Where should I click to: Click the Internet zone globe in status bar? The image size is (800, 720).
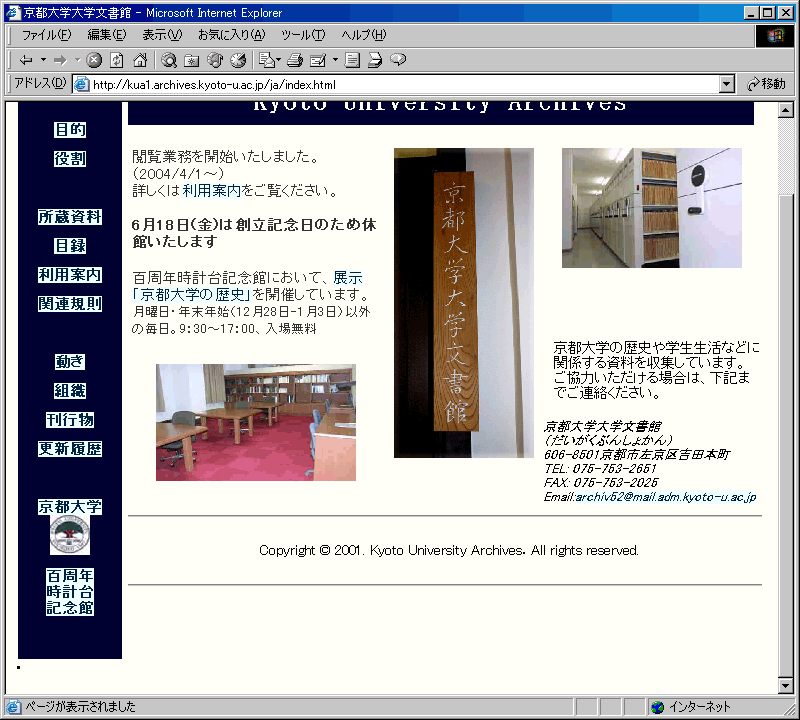pos(657,707)
